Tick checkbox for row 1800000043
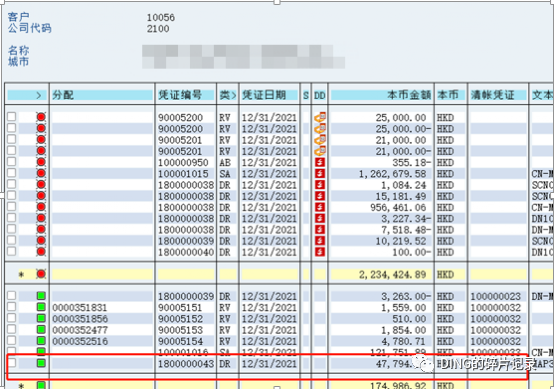 (x=12, y=362)
